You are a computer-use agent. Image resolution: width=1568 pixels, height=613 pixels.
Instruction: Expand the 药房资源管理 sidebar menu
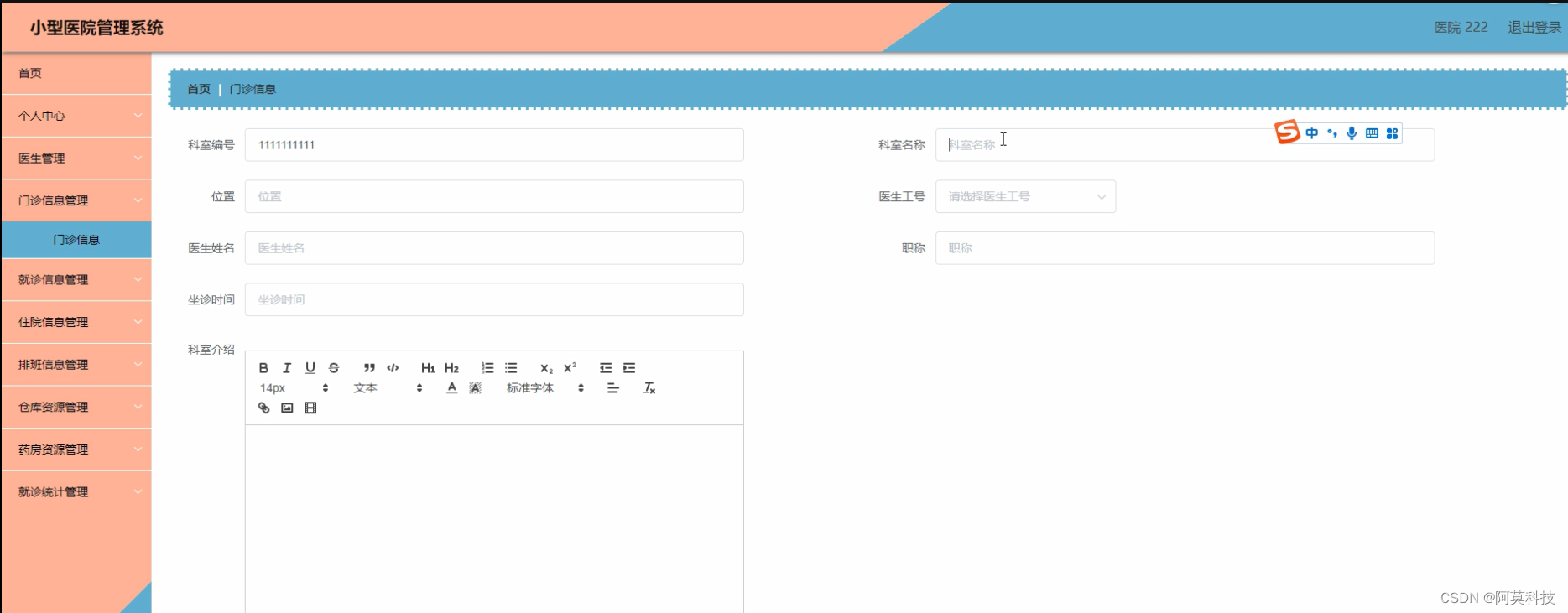(x=76, y=449)
